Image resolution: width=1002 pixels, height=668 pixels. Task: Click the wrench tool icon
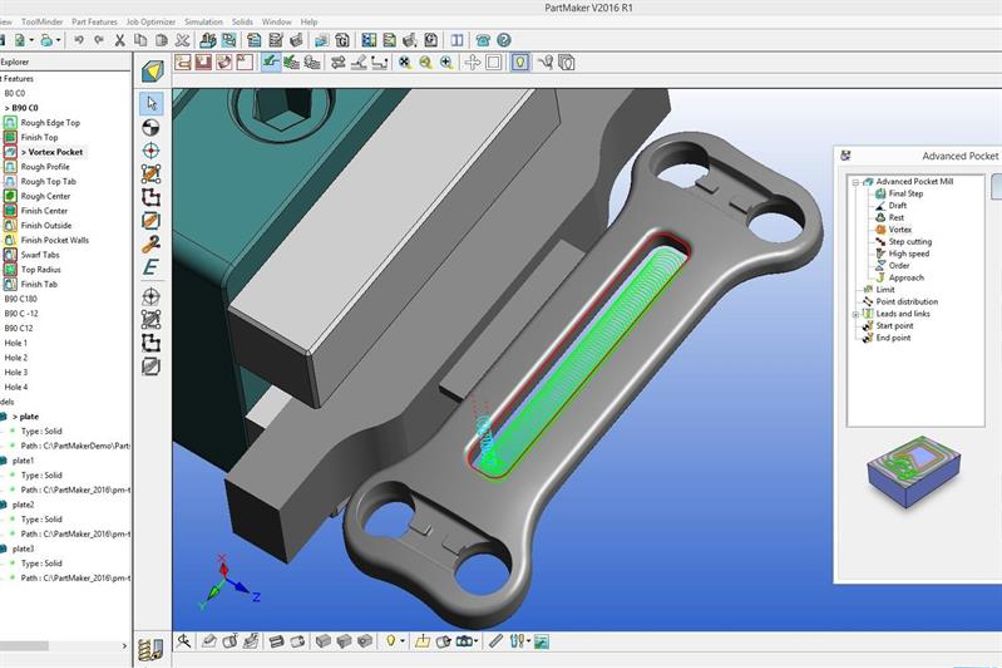(x=151, y=244)
